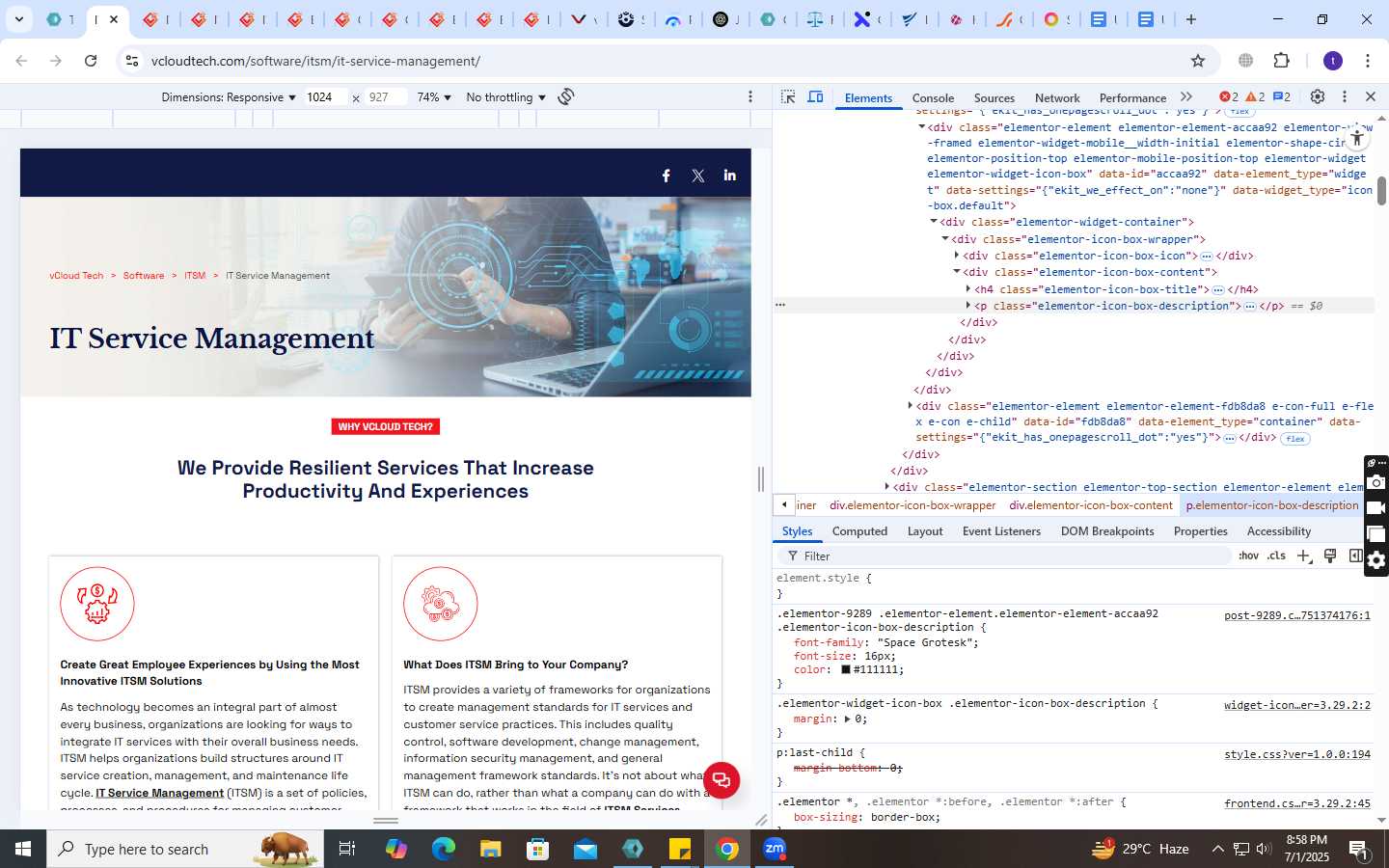Expand the margin shorthand triangle
The height and width of the screenshot is (868, 1389).
click(x=847, y=719)
